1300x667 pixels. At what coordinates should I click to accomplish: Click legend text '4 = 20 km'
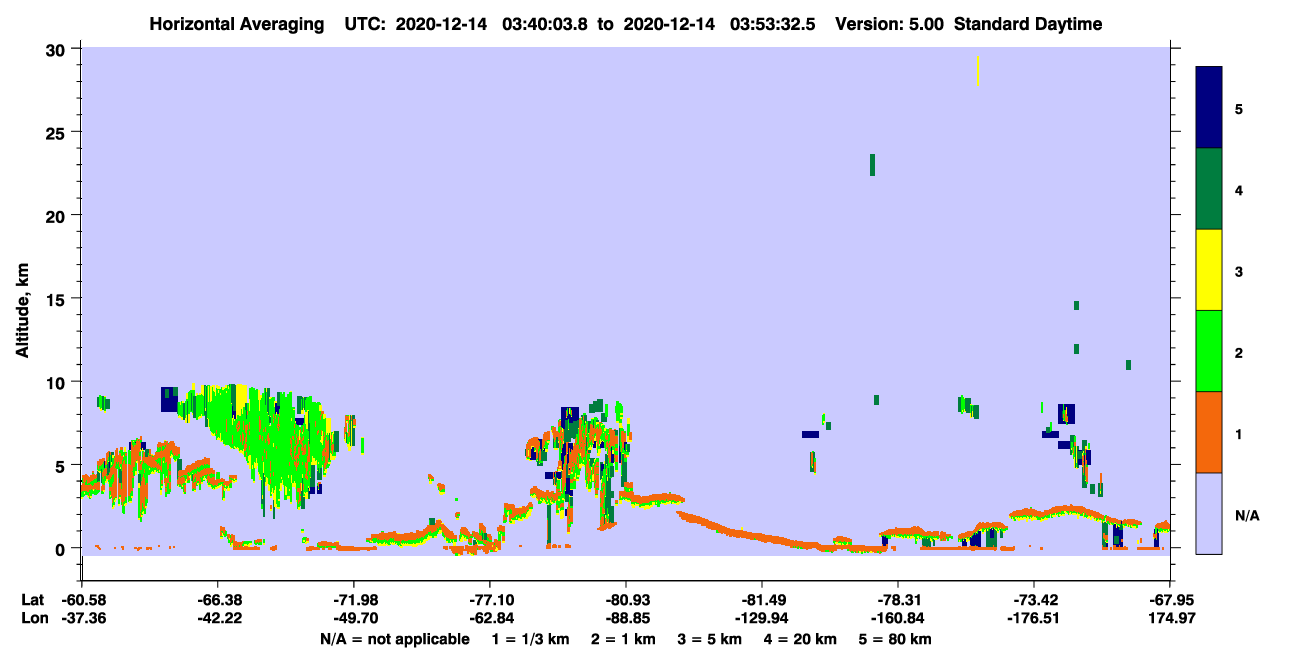(x=801, y=639)
